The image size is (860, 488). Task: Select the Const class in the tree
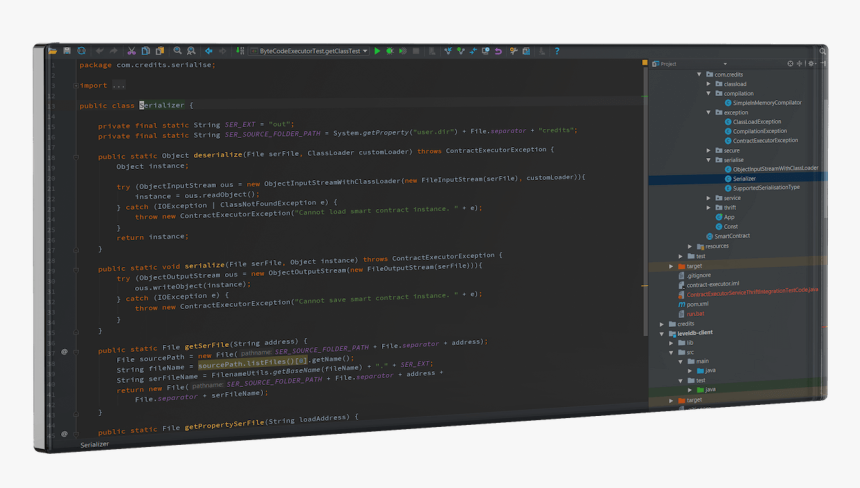point(731,226)
